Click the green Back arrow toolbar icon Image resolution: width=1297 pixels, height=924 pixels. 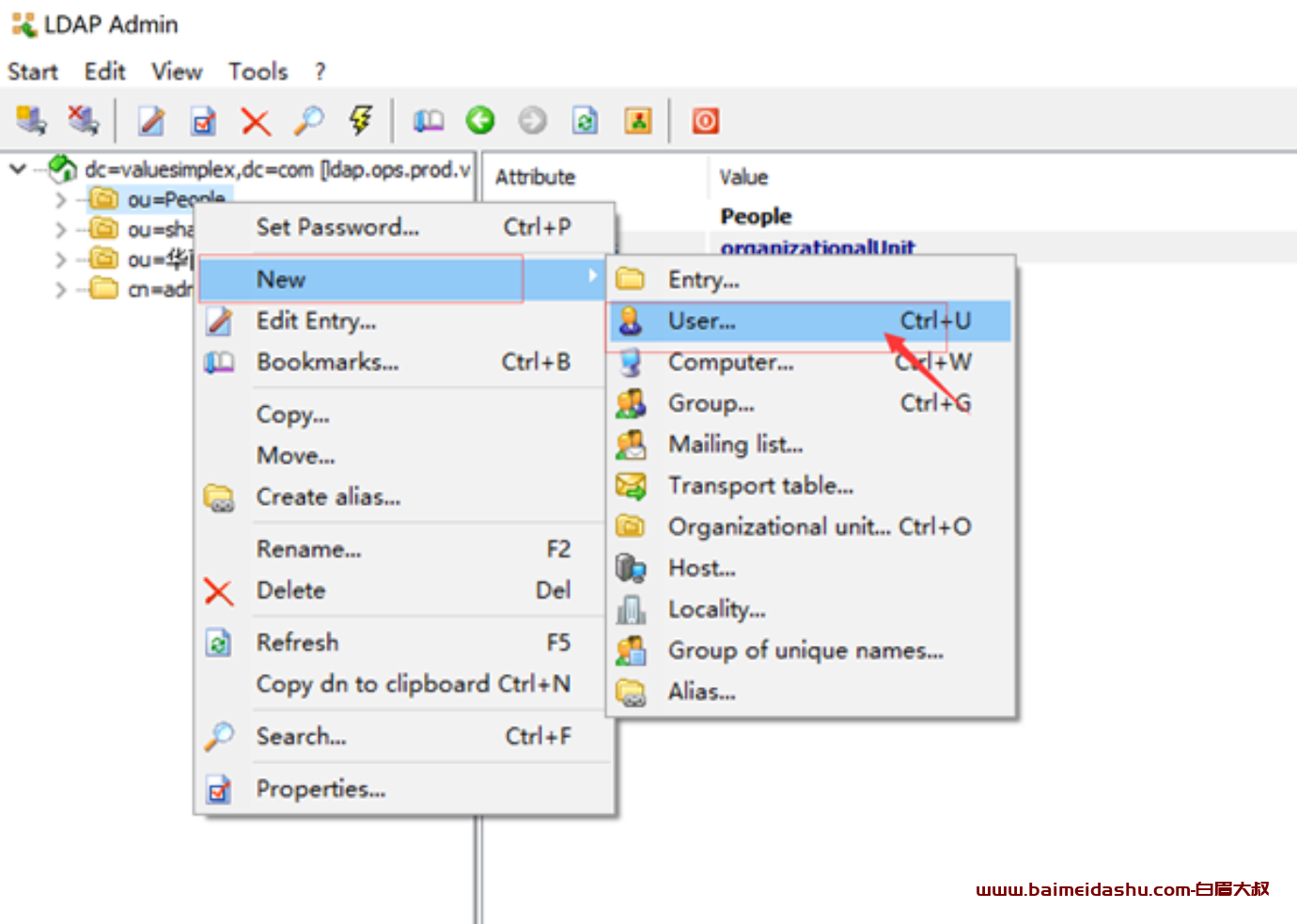click(x=480, y=120)
